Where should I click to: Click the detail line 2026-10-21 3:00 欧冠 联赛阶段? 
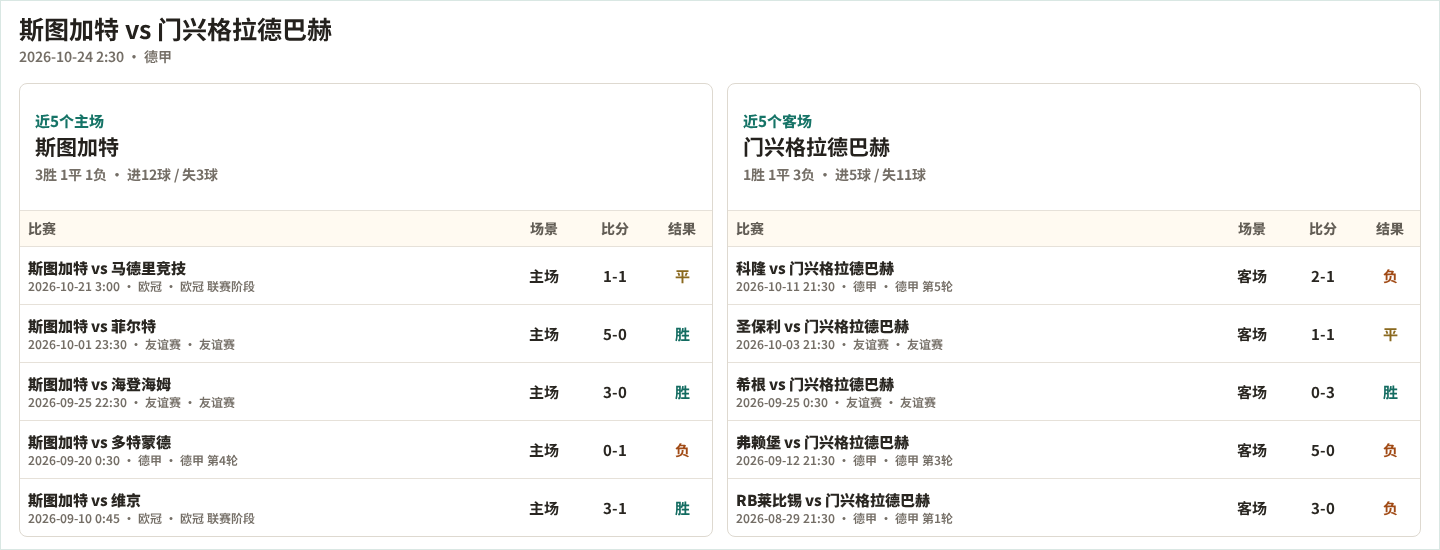(x=141, y=287)
